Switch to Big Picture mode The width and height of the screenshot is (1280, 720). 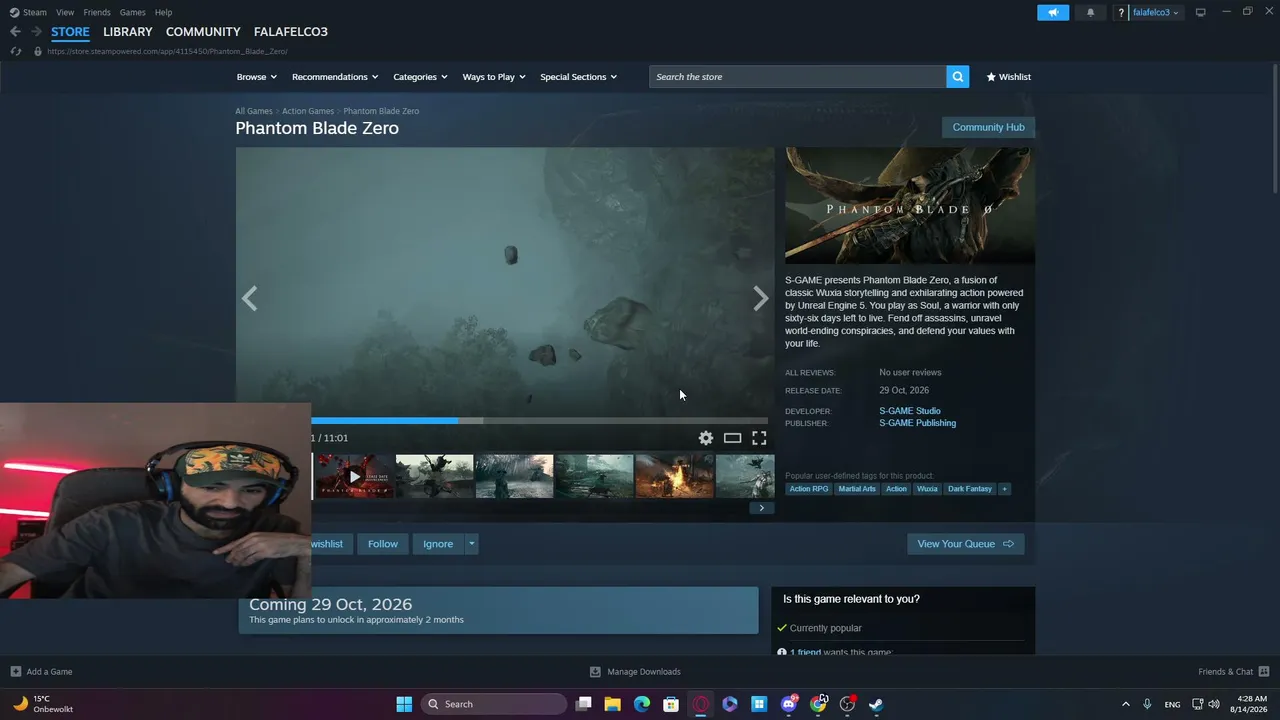1200,12
